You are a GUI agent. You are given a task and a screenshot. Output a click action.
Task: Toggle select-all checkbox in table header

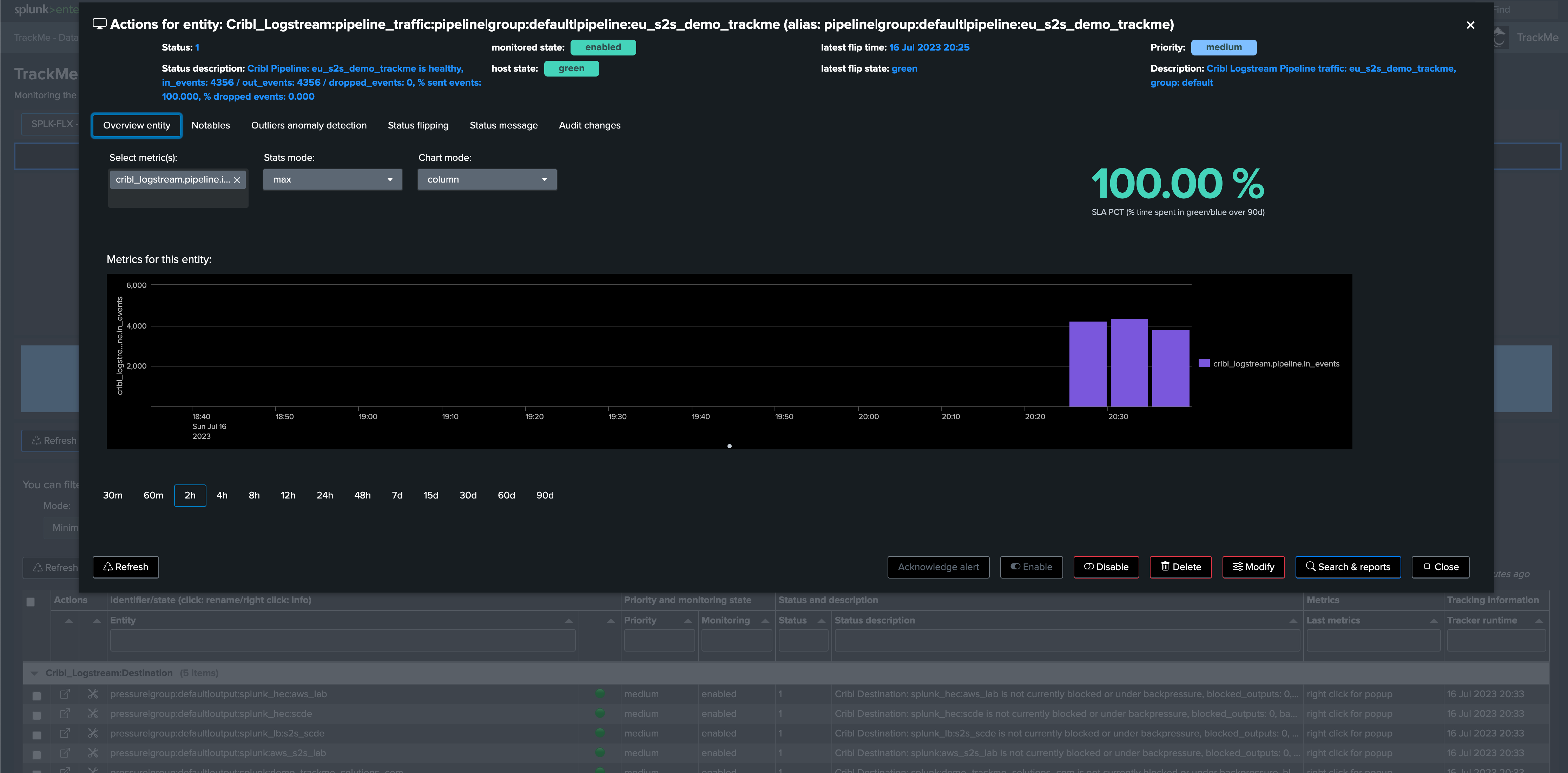point(31,602)
